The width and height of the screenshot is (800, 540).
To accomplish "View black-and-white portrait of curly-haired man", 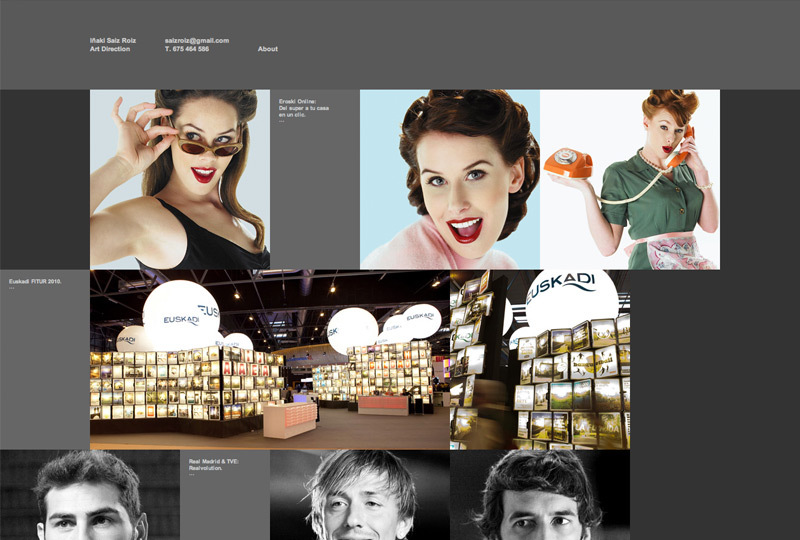I will point(540,495).
